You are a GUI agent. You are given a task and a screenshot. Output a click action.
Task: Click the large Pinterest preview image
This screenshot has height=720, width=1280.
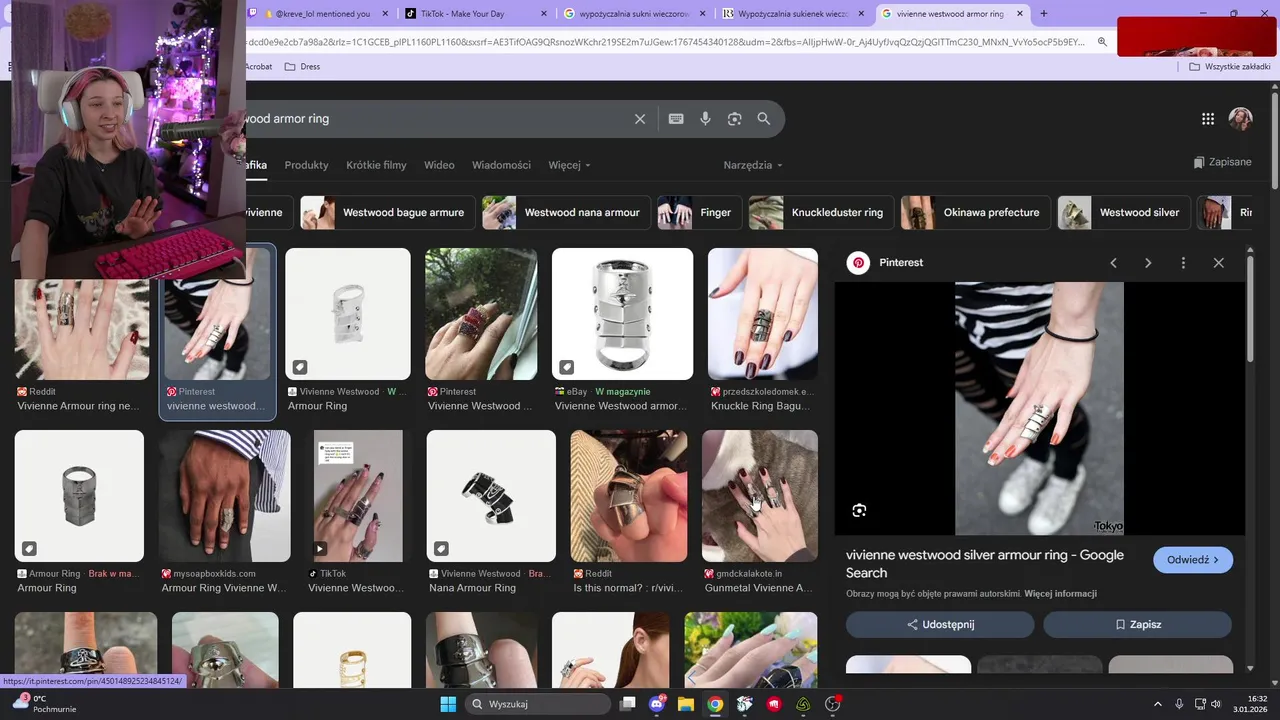click(1039, 408)
